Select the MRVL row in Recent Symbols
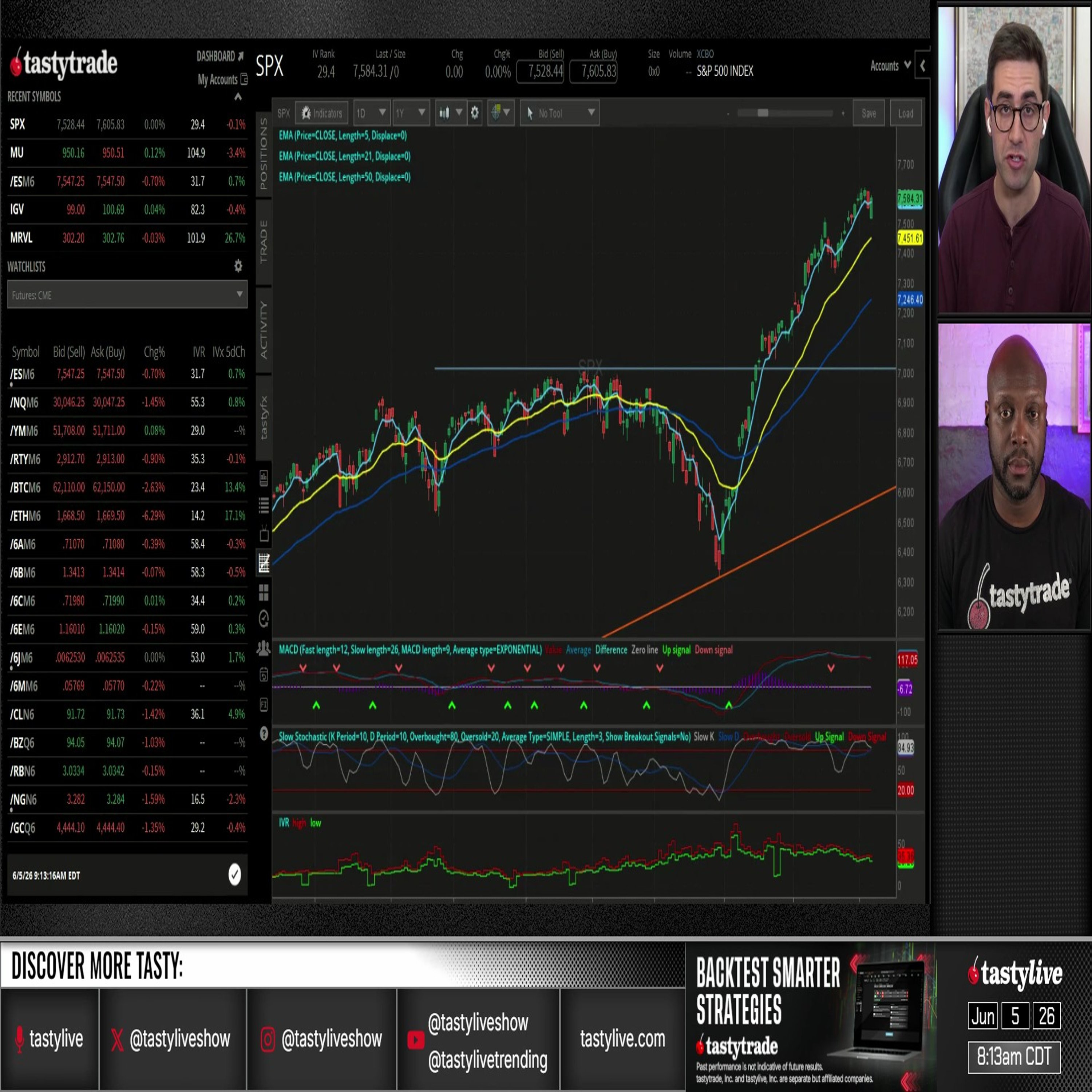Screen dimensions: 1092x1092 coord(127,238)
